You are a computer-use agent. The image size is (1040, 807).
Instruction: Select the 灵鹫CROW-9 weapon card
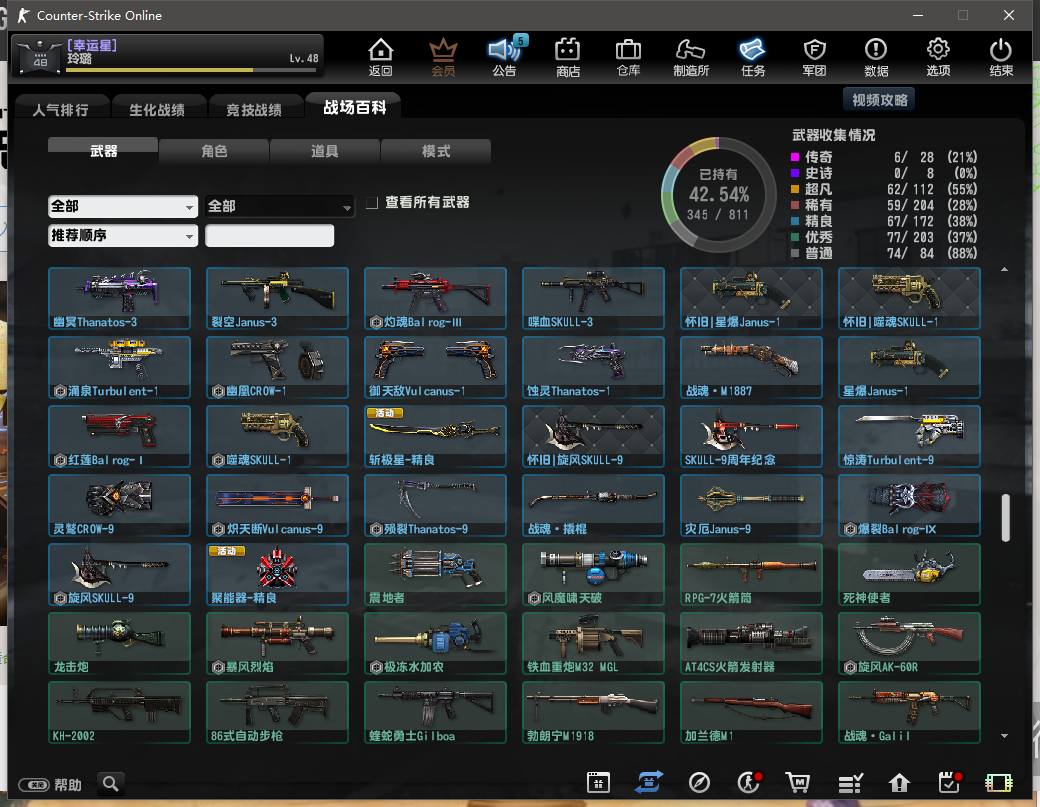tap(119, 505)
